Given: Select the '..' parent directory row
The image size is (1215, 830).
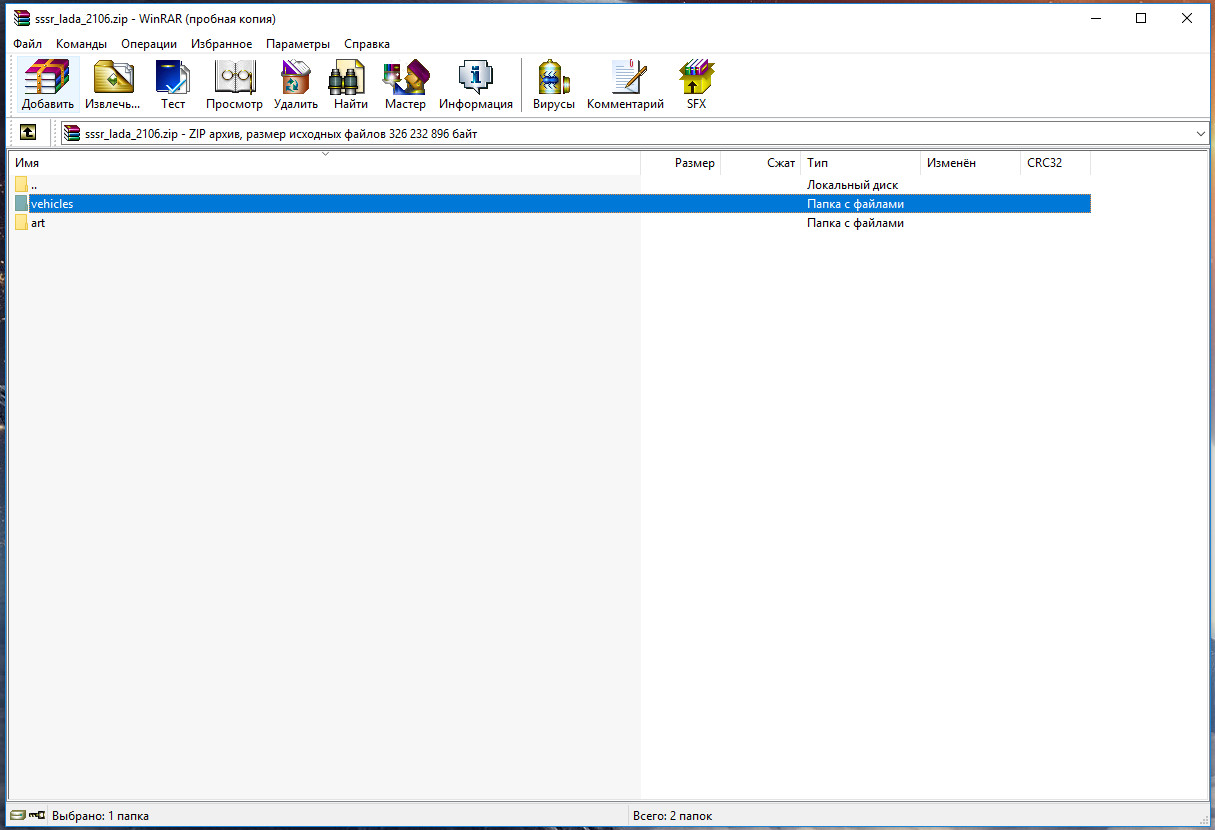Looking at the screenshot, I should pyautogui.click(x=551, y=185).
